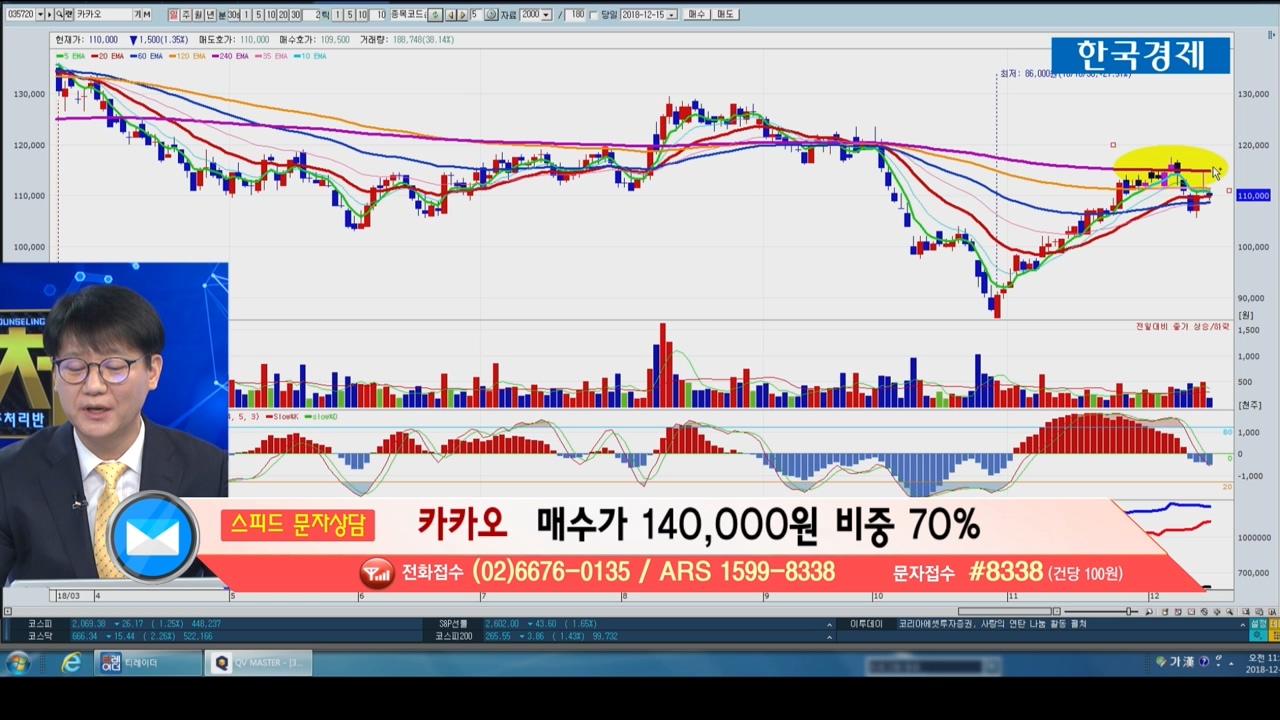Expand the 자료 count 2000 dropdown
The height and width of the screenshot is (720, 1280).
point(546,15)
